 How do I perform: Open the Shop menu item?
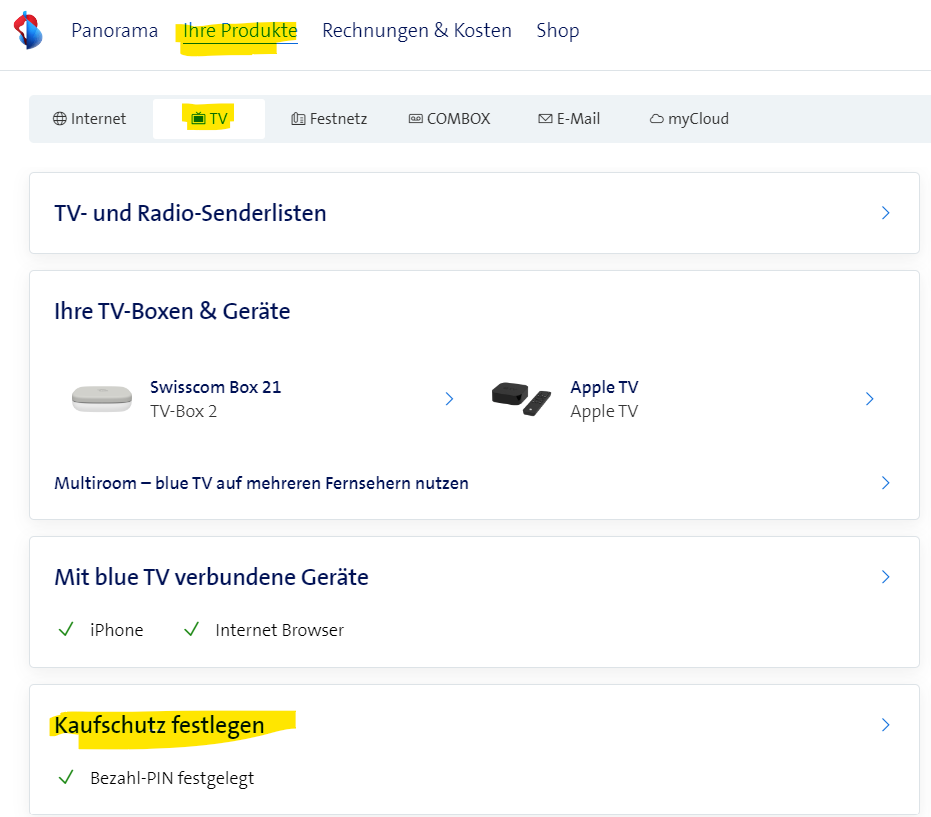[557, 31]
